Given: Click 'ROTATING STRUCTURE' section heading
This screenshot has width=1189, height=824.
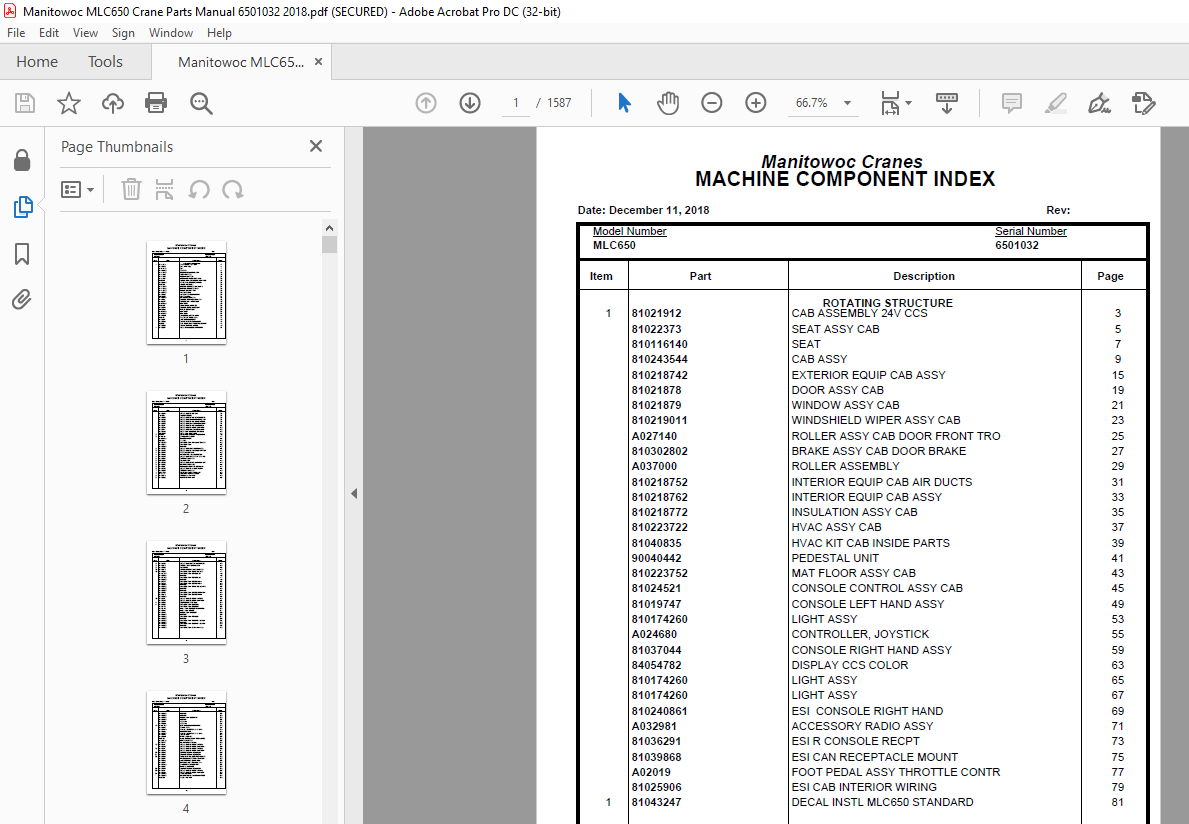Looking at the screenshot, I should tap(887, 302).
